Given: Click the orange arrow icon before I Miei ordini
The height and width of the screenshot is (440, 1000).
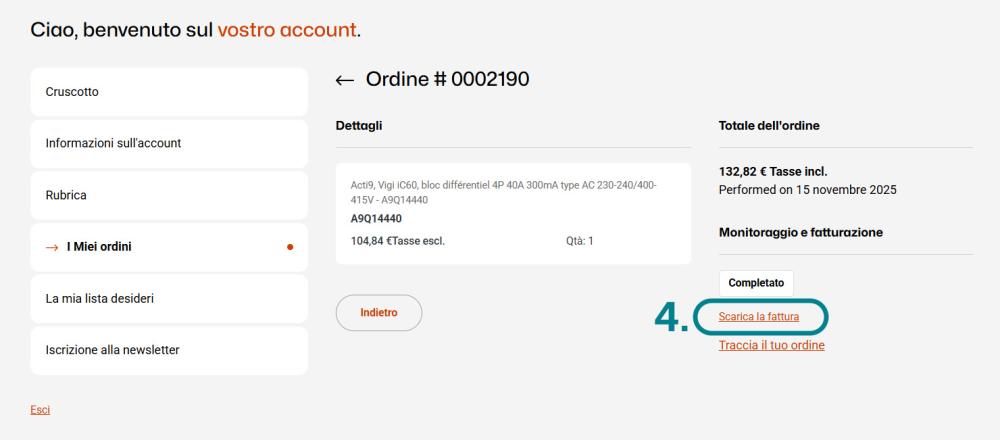Looking at the screenshot, I should (52, 247).
